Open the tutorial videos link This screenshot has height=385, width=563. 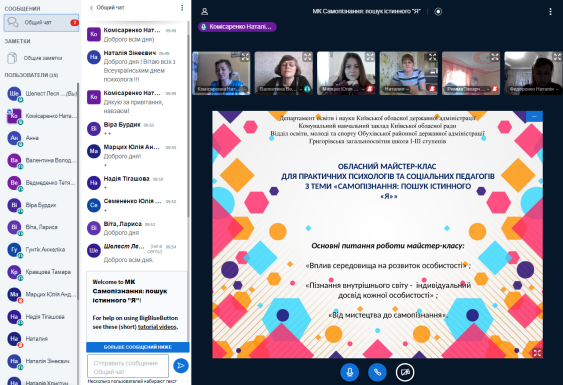[x=158, y=327]
